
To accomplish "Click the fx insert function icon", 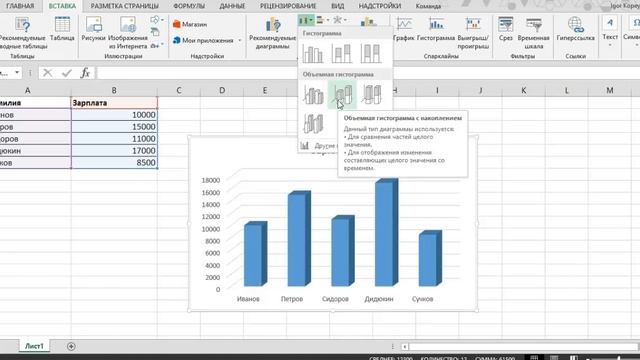I will click(x=85, y=73).
